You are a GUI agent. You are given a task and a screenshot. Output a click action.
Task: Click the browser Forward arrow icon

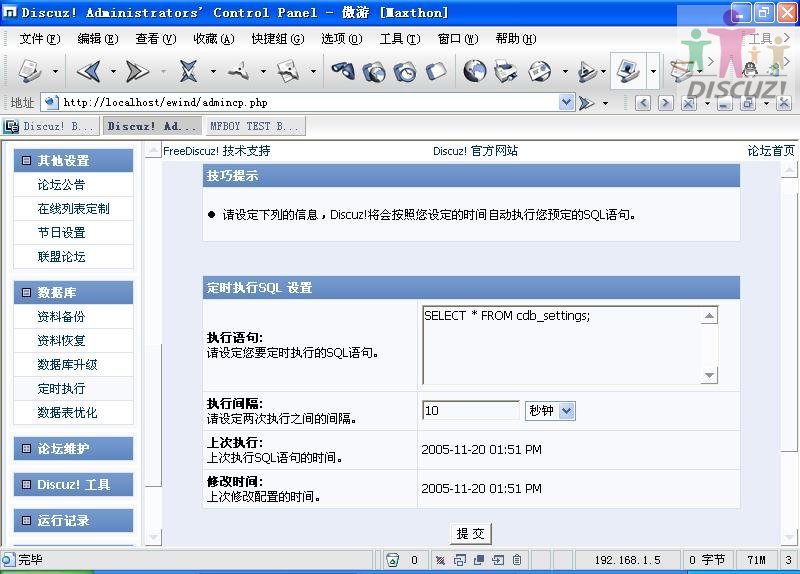[x=137, y=71]
